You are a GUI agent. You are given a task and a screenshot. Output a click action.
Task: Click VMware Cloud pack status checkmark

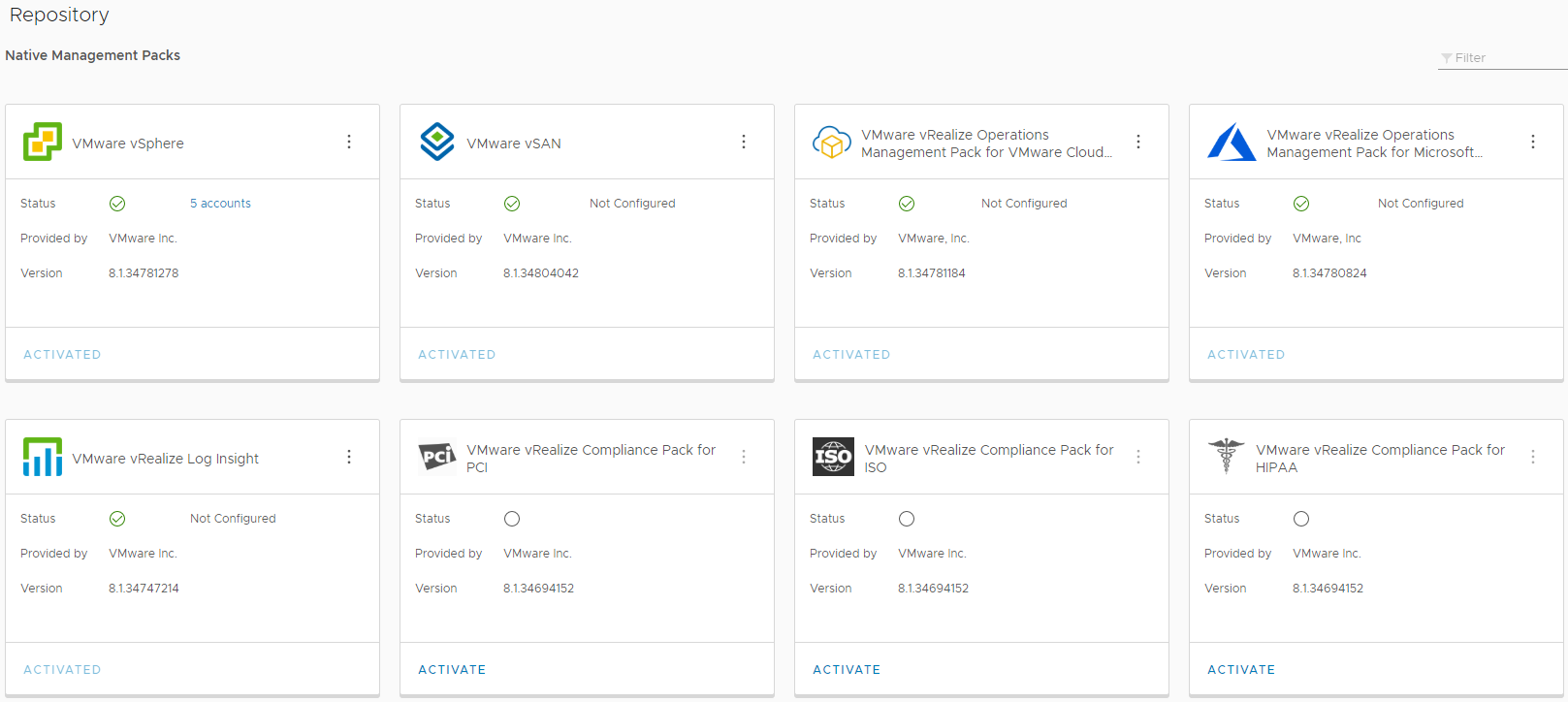click(x=907, y=204)
